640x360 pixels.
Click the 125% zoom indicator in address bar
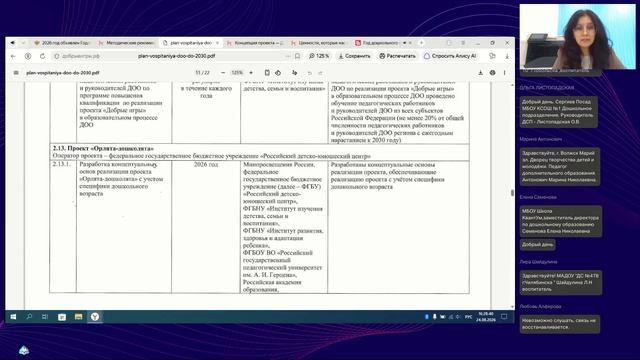click(x=319, y=56)
